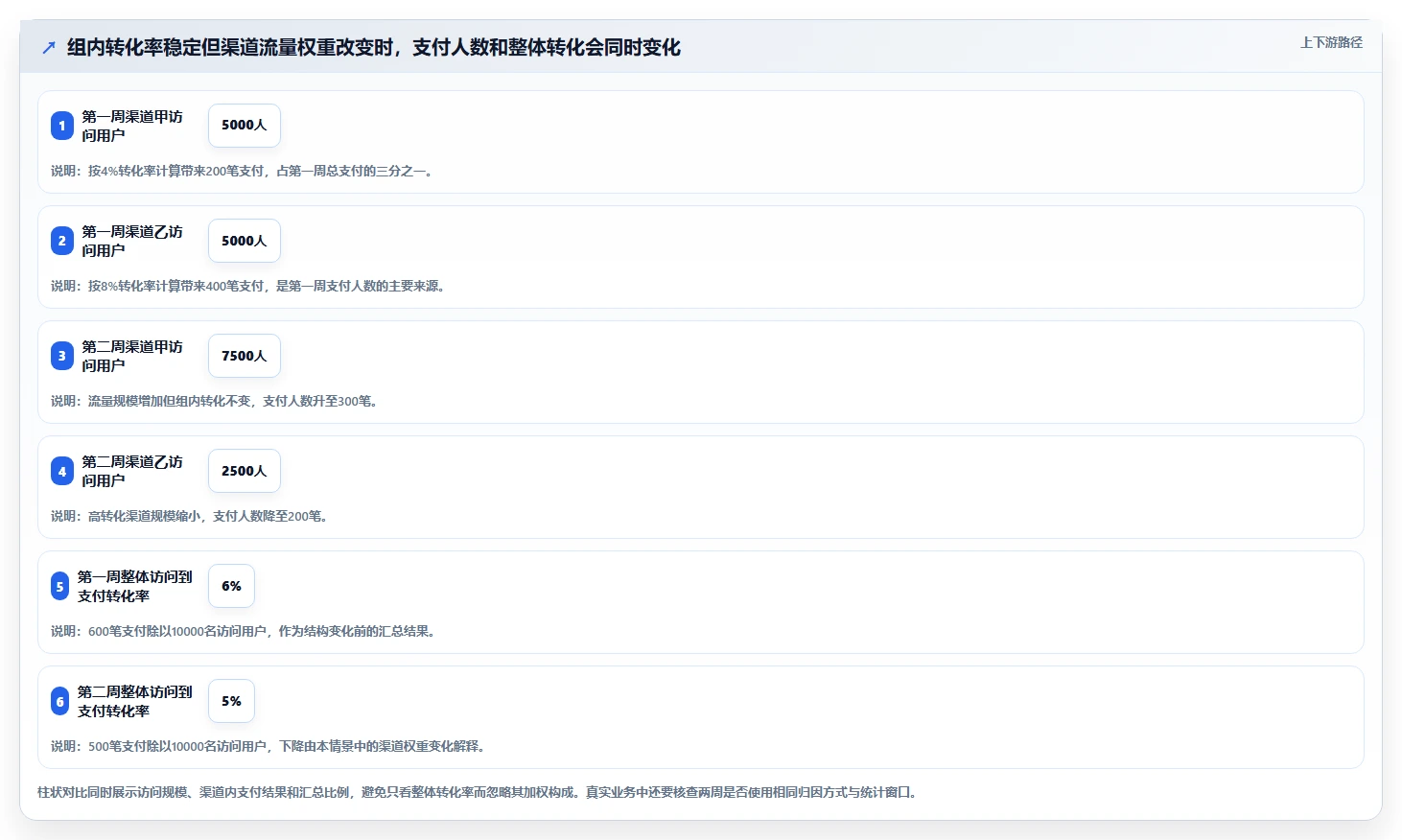Click step badge number 6

(60, 701)
